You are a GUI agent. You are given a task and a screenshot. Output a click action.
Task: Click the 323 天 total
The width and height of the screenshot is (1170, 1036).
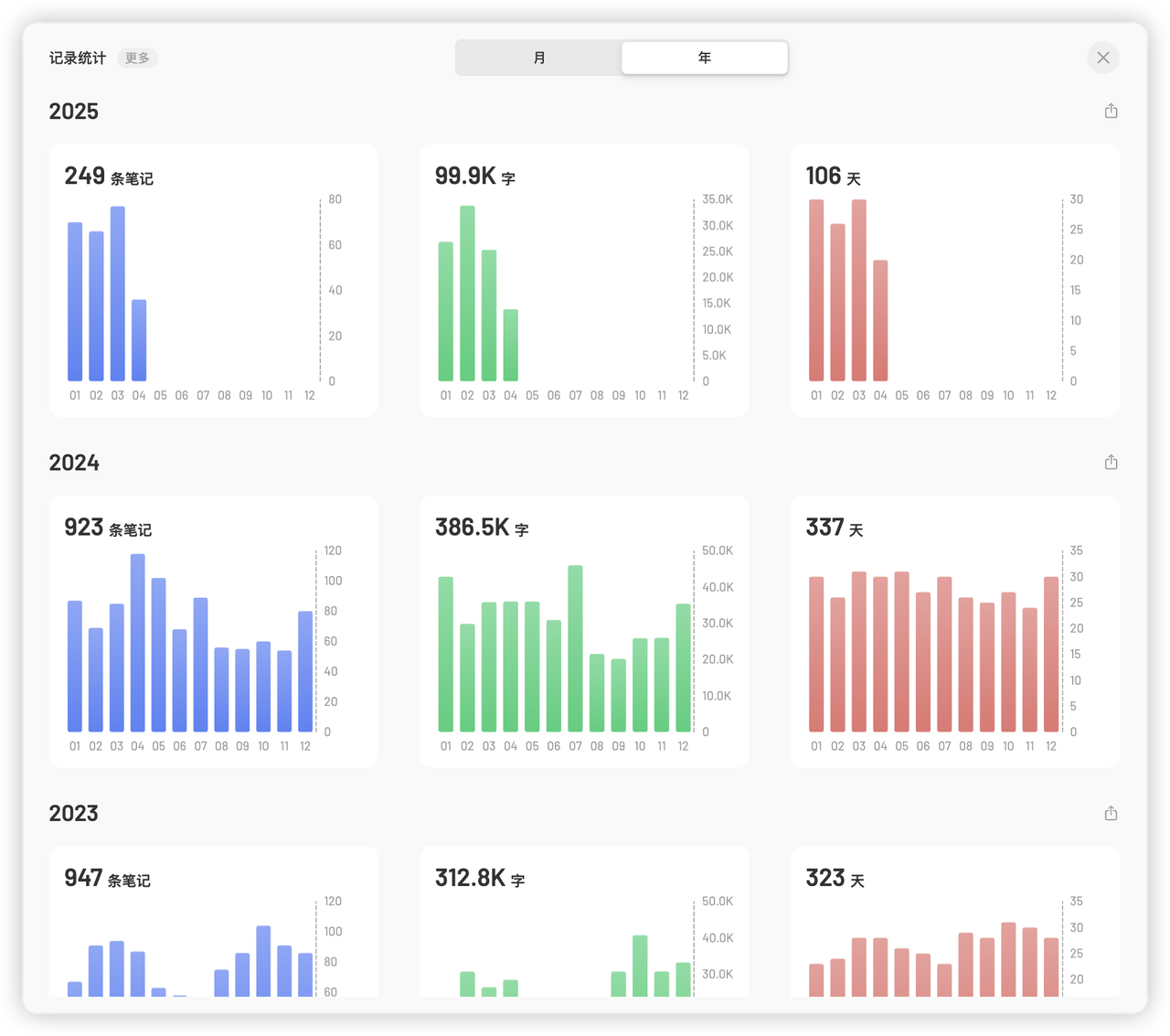[835, 879]
